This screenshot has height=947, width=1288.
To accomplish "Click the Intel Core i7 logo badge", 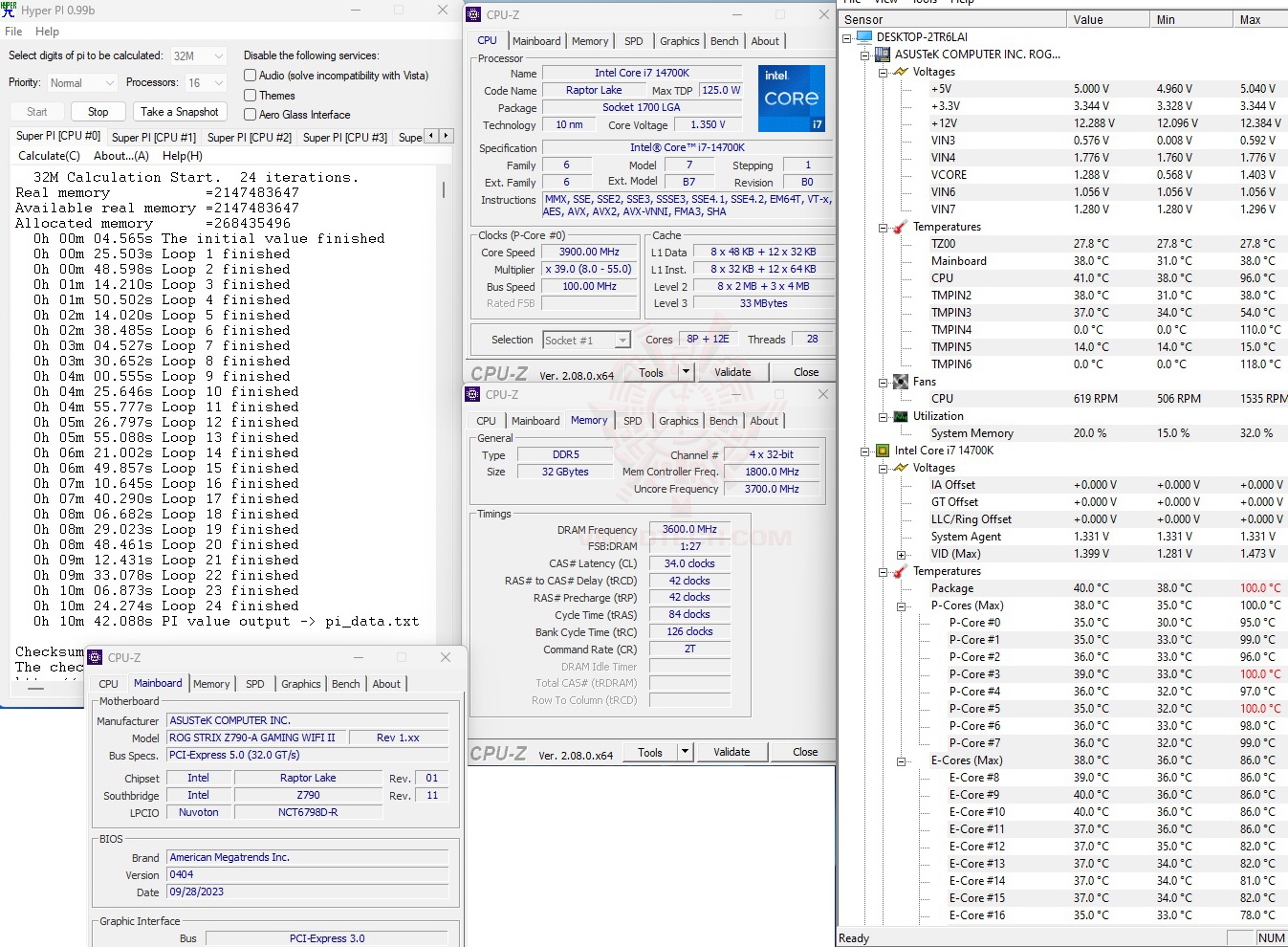I will click(791, 98).
